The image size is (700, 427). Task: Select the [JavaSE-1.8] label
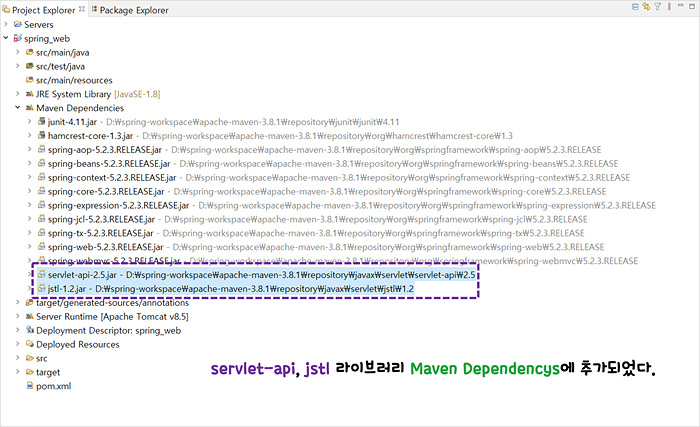coord(137,94)
